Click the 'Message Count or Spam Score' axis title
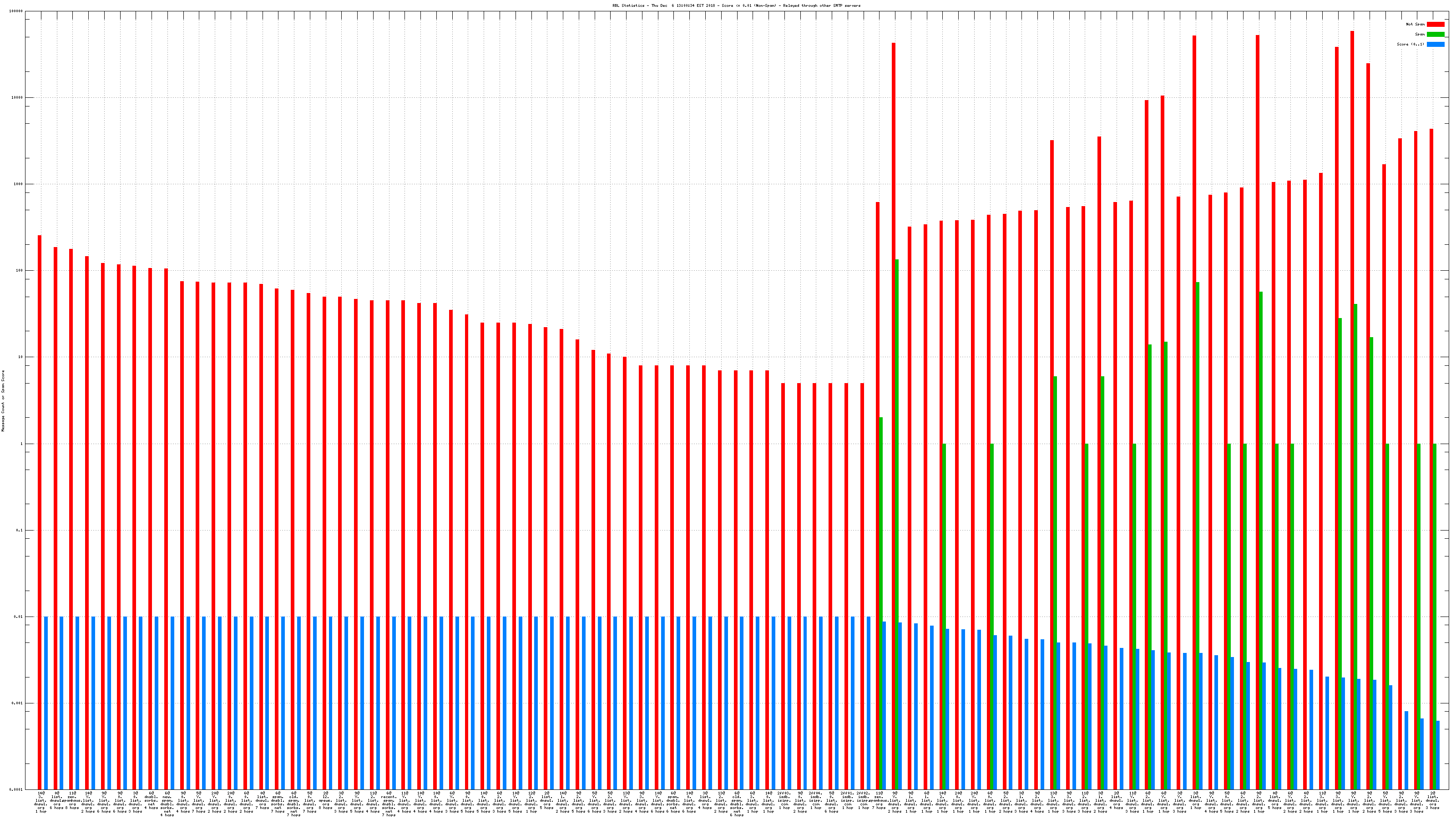 (x=3, y=401)
